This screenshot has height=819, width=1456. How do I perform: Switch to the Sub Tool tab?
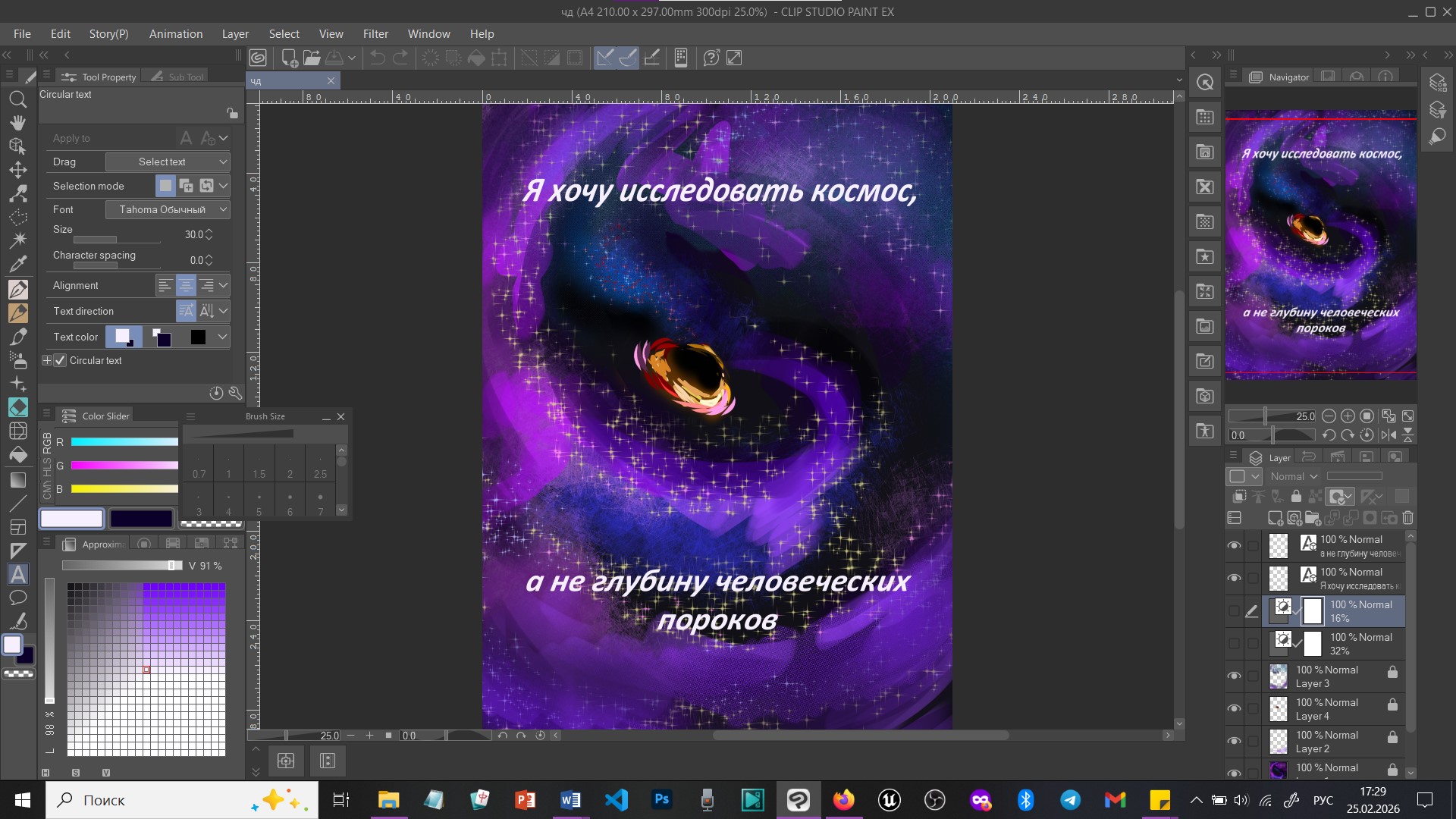(178, 77)
